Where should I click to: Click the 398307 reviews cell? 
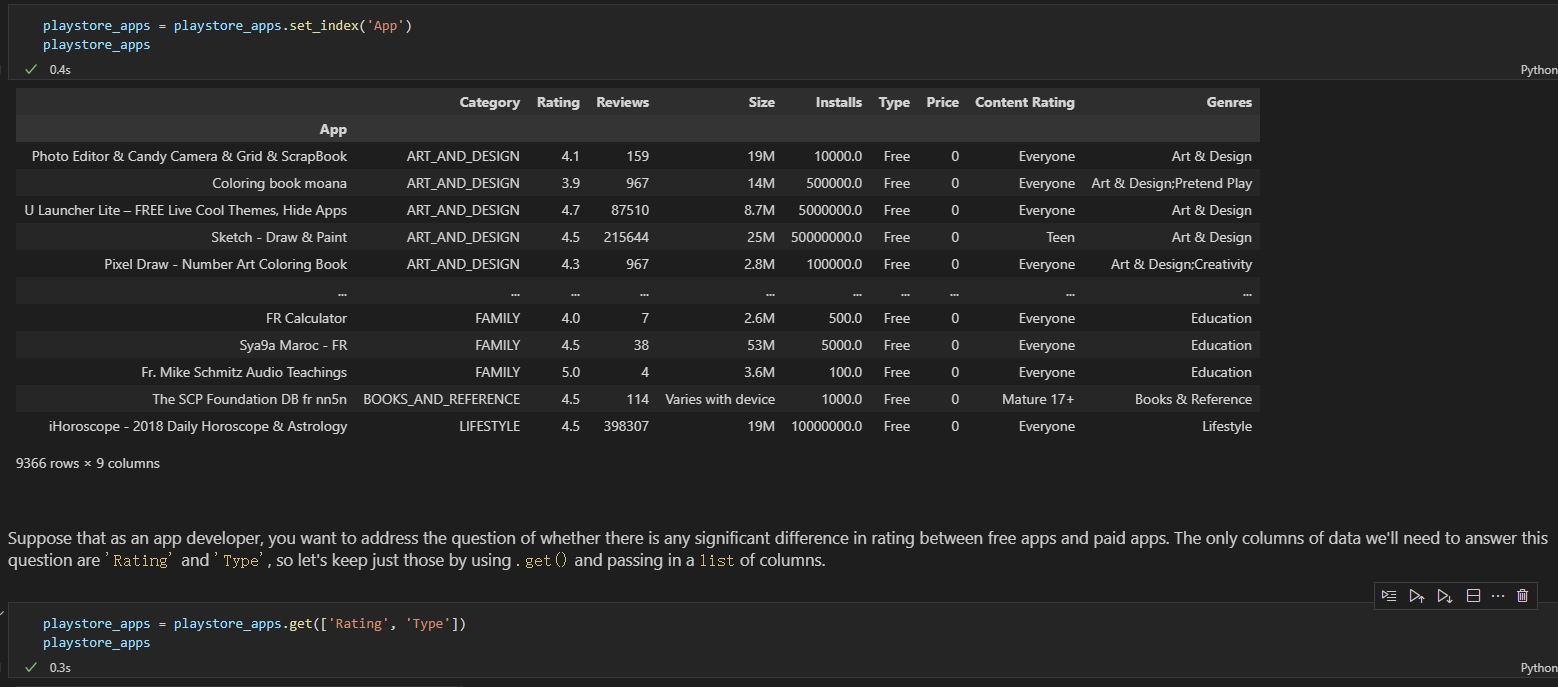(x=626, y=426)
